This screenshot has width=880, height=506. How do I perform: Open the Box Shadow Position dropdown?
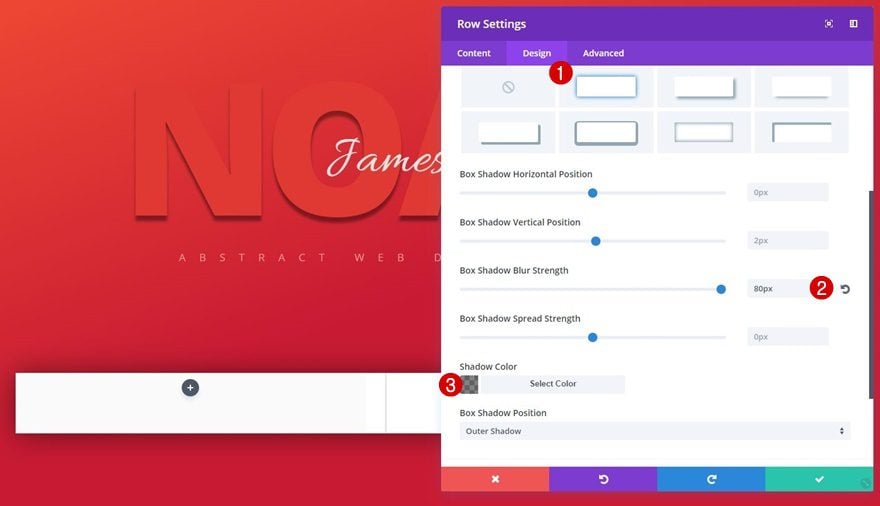click(655, 431)
